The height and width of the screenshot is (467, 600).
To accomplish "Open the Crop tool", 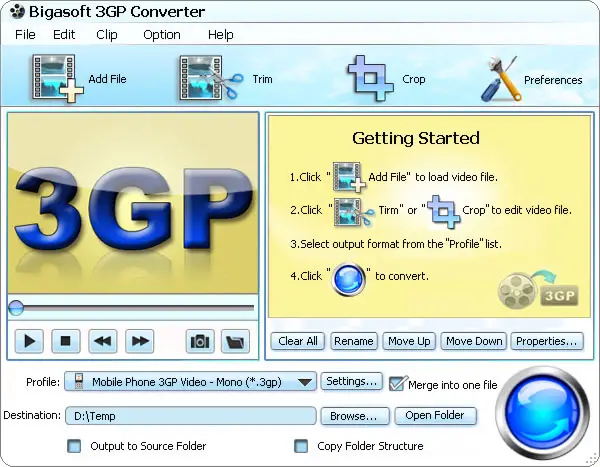I will click(370, 78).
